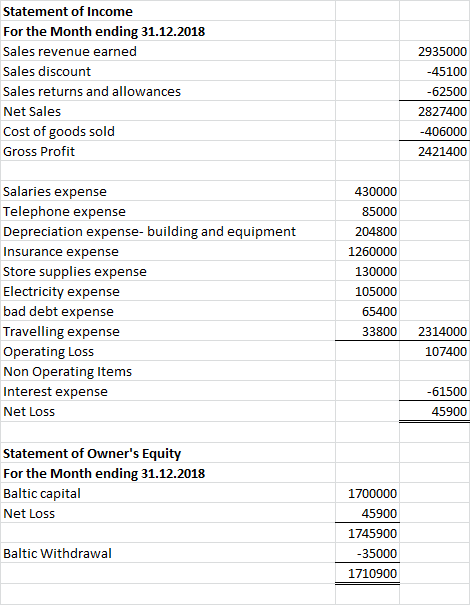
Task: Click the 'Operating Loss' label cell
Action: [168, 351]
